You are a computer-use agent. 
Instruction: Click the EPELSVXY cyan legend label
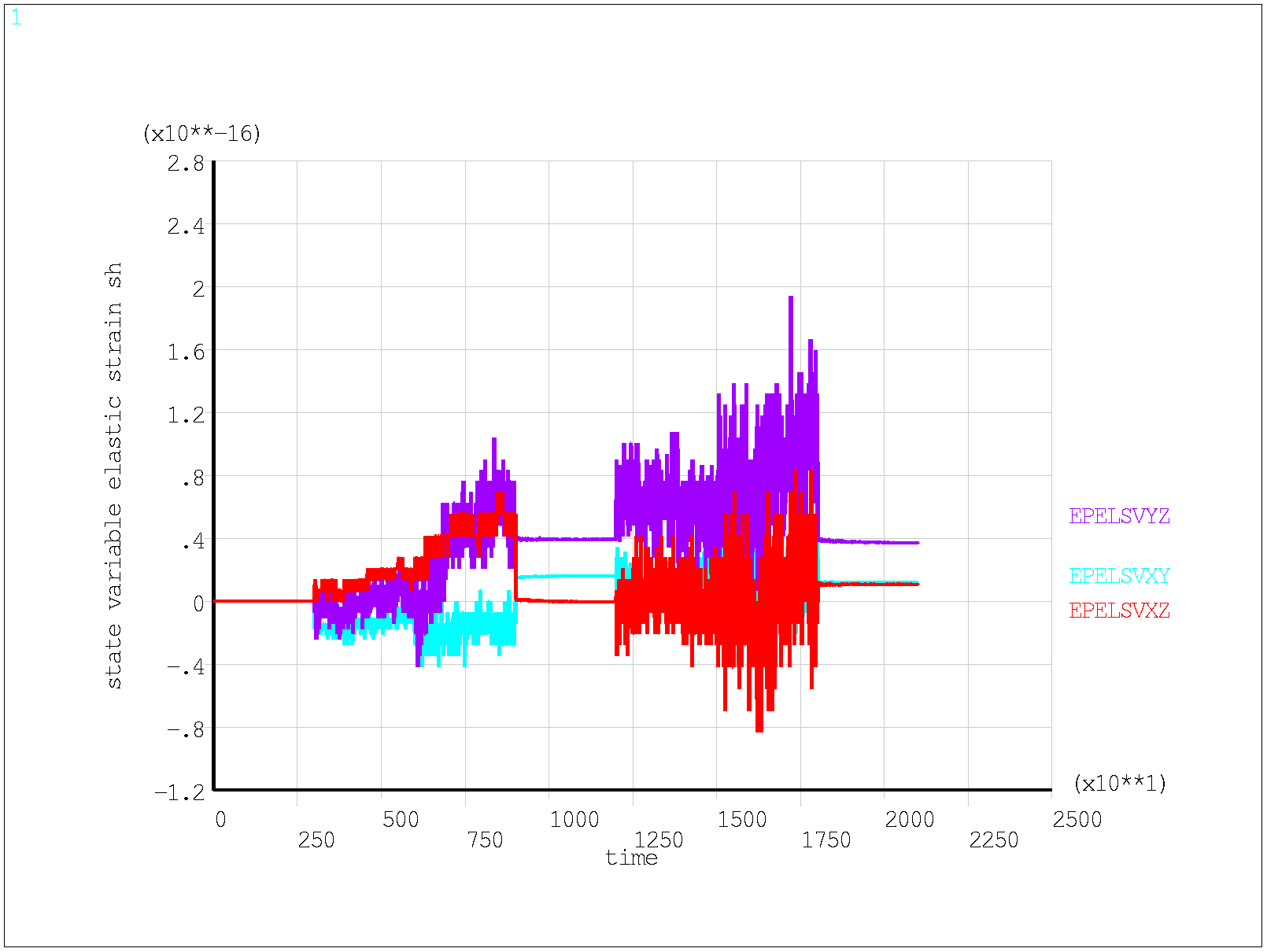(x=1118, y=576)
